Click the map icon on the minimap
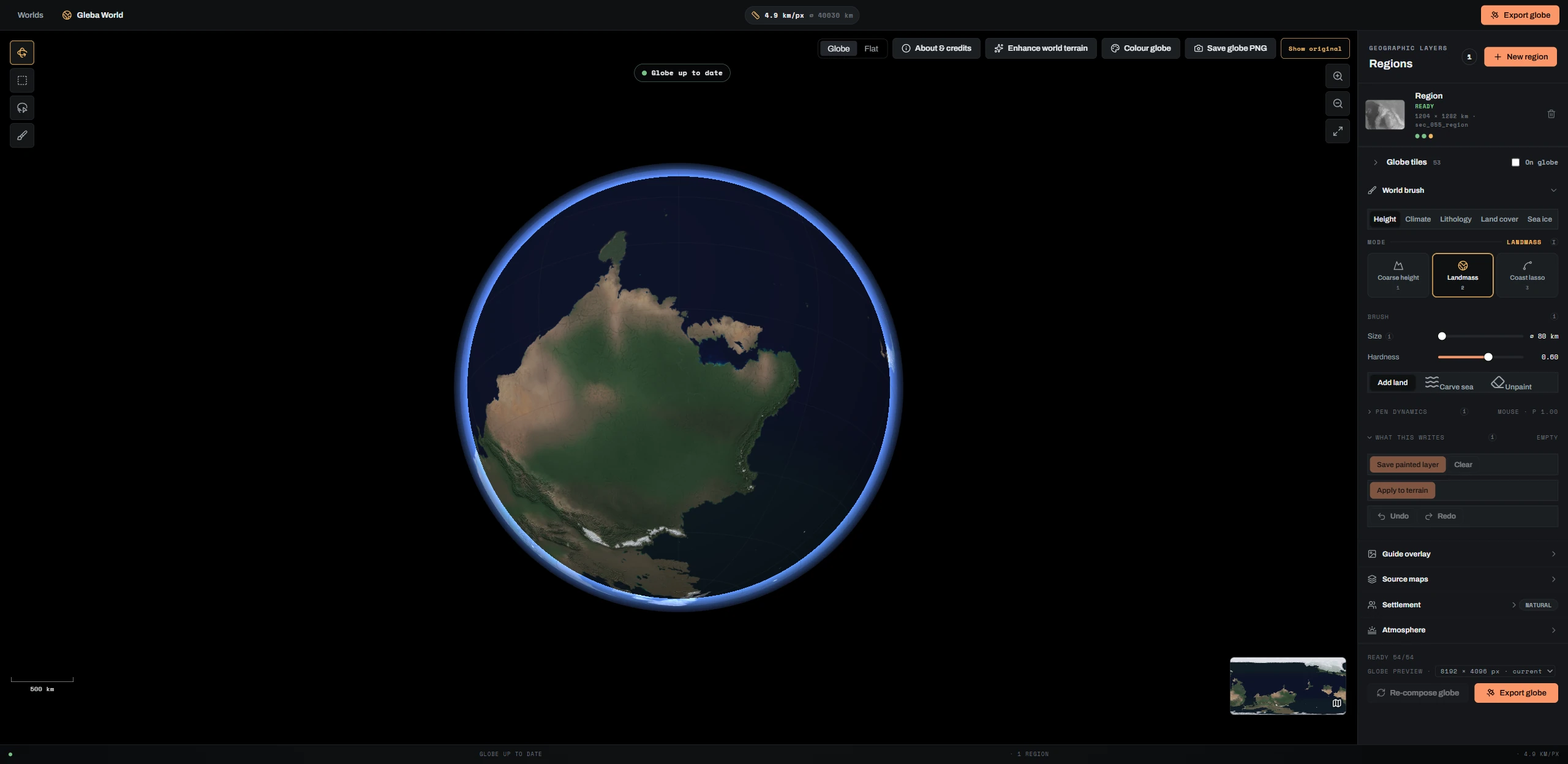The width and height of the screenshot is (1568, 764). pyautogui.click(x=1336, y=703)
